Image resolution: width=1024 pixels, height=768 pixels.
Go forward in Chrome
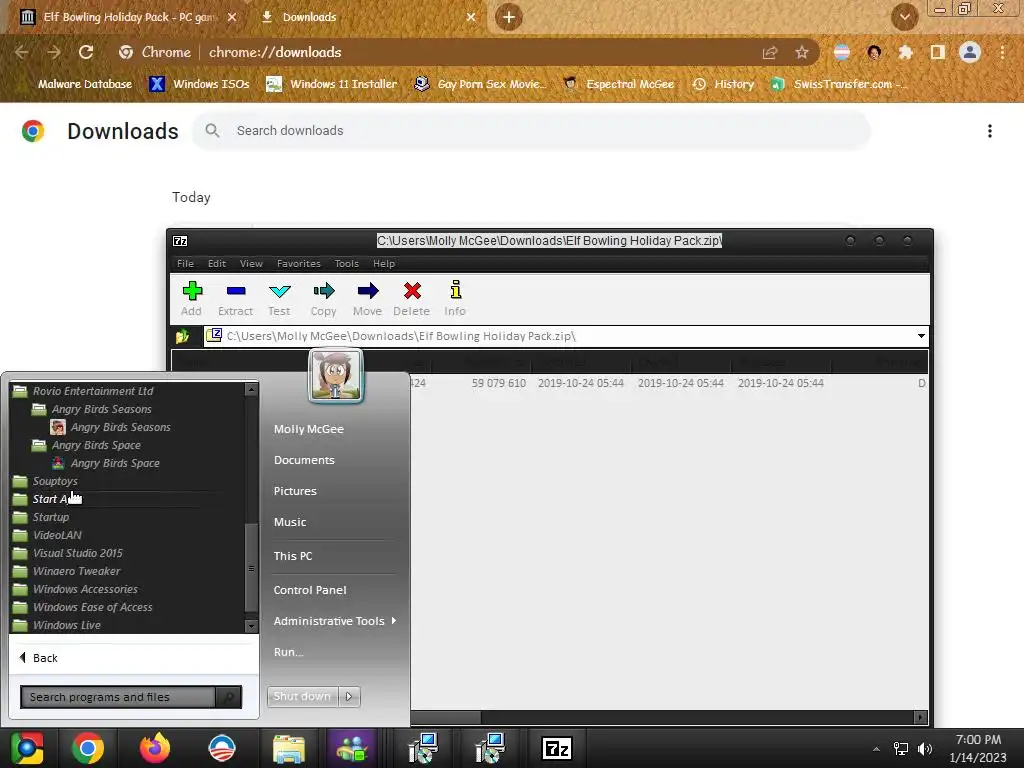pos(54,52)
